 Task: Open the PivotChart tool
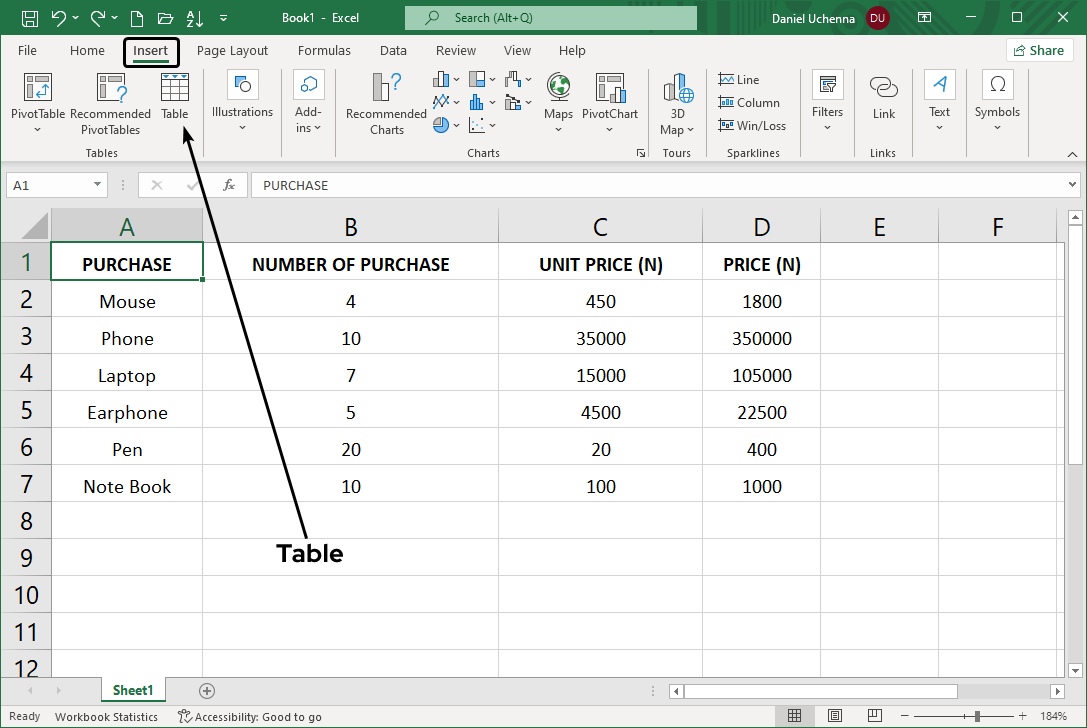(x=609, y=100)
